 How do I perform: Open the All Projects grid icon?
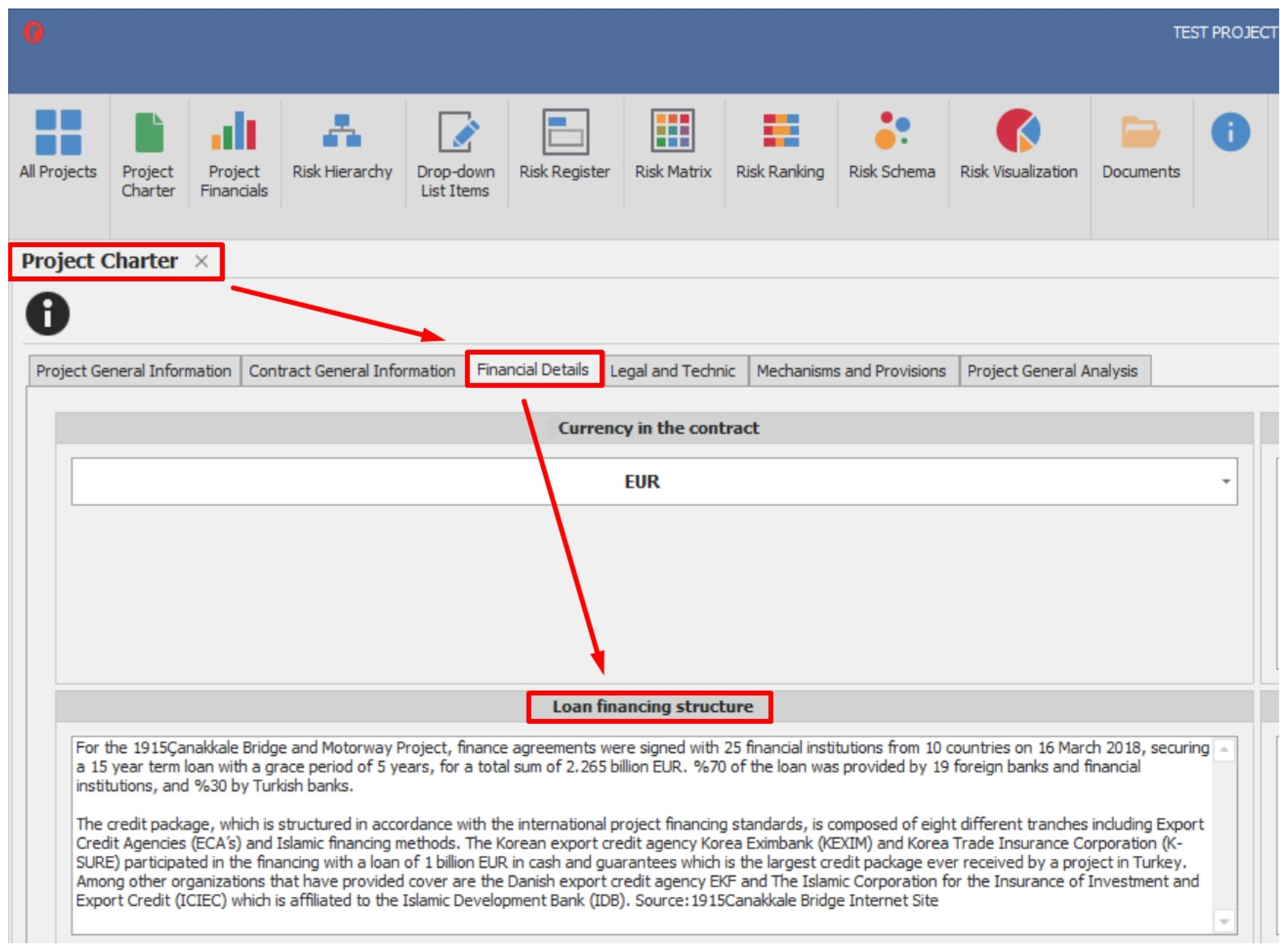tap(58, 133)
